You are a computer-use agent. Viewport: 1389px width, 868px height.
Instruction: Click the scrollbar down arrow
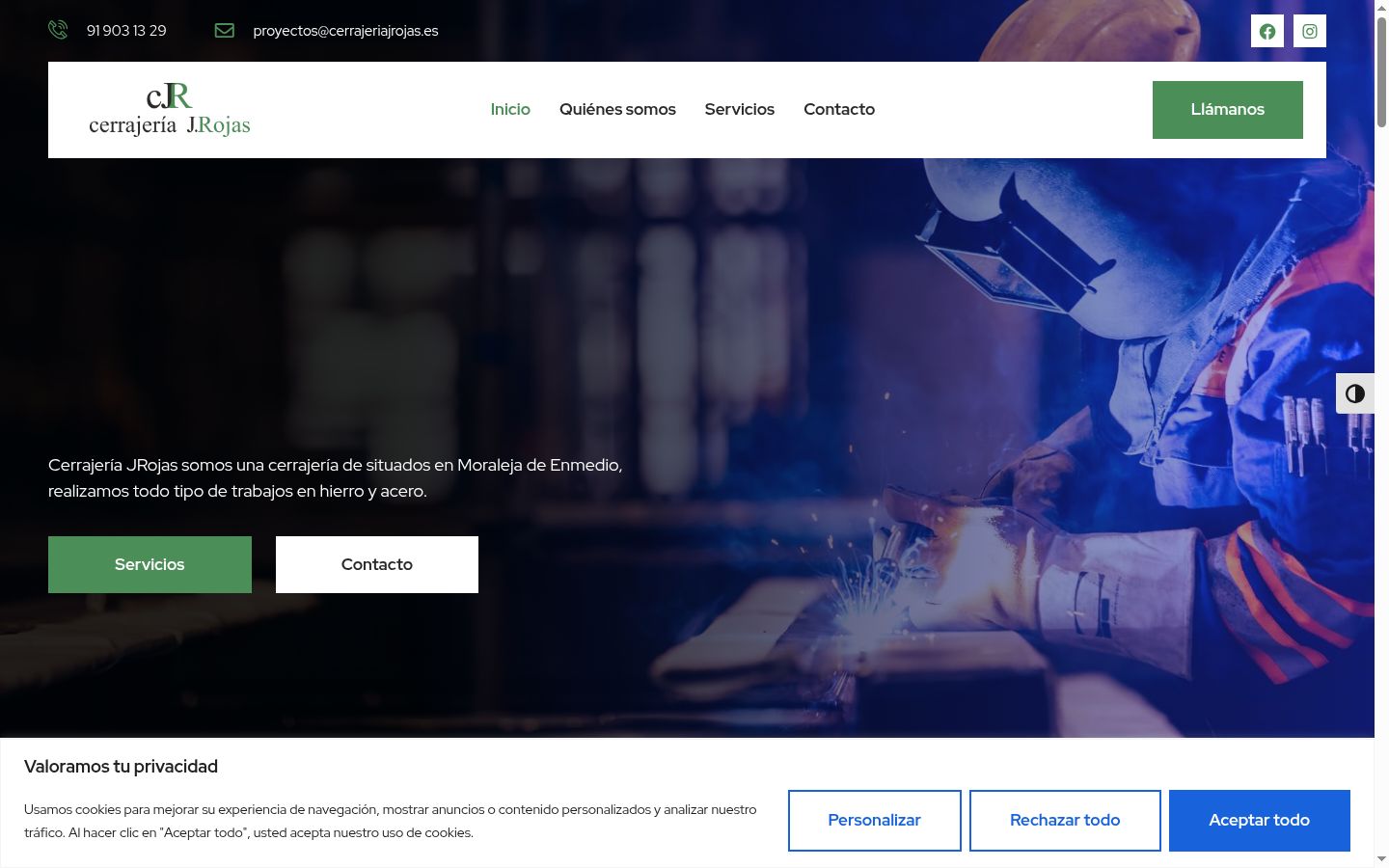(1381, 858)
